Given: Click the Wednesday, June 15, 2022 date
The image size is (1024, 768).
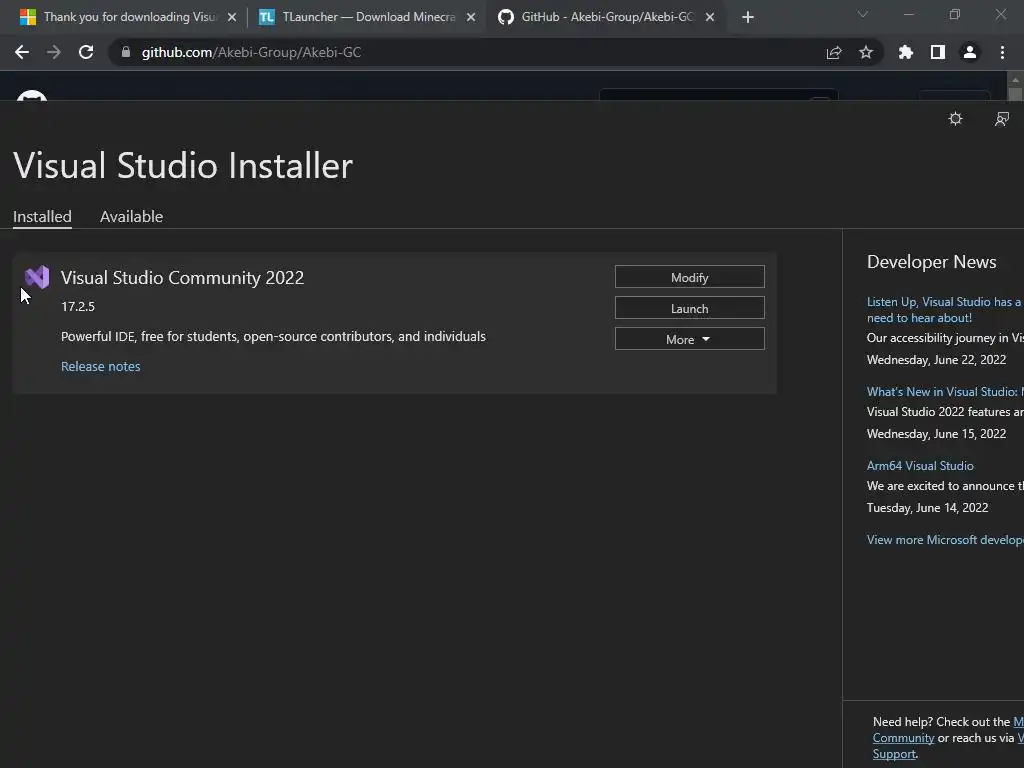Looking at the screenshot, I should [936, 434].
